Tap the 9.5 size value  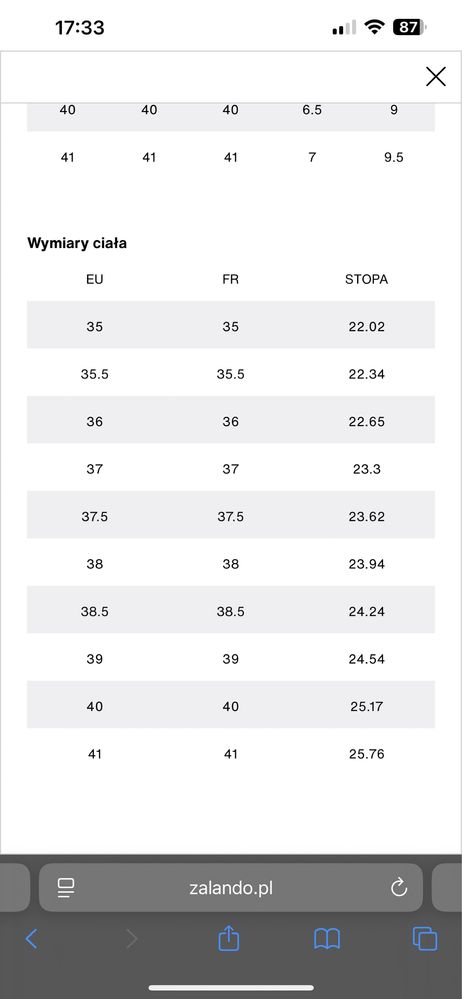click(x=394, y=157)
